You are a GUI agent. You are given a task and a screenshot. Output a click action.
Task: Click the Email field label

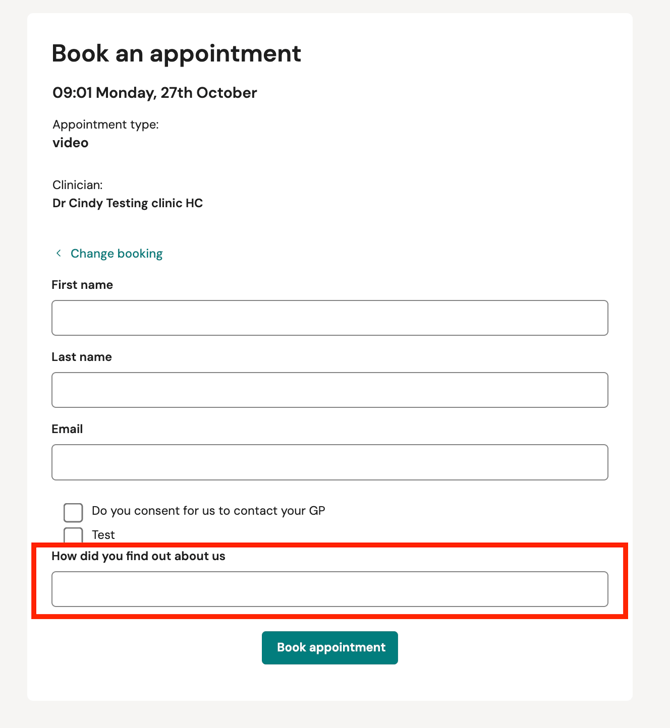(x=67, y=429)
